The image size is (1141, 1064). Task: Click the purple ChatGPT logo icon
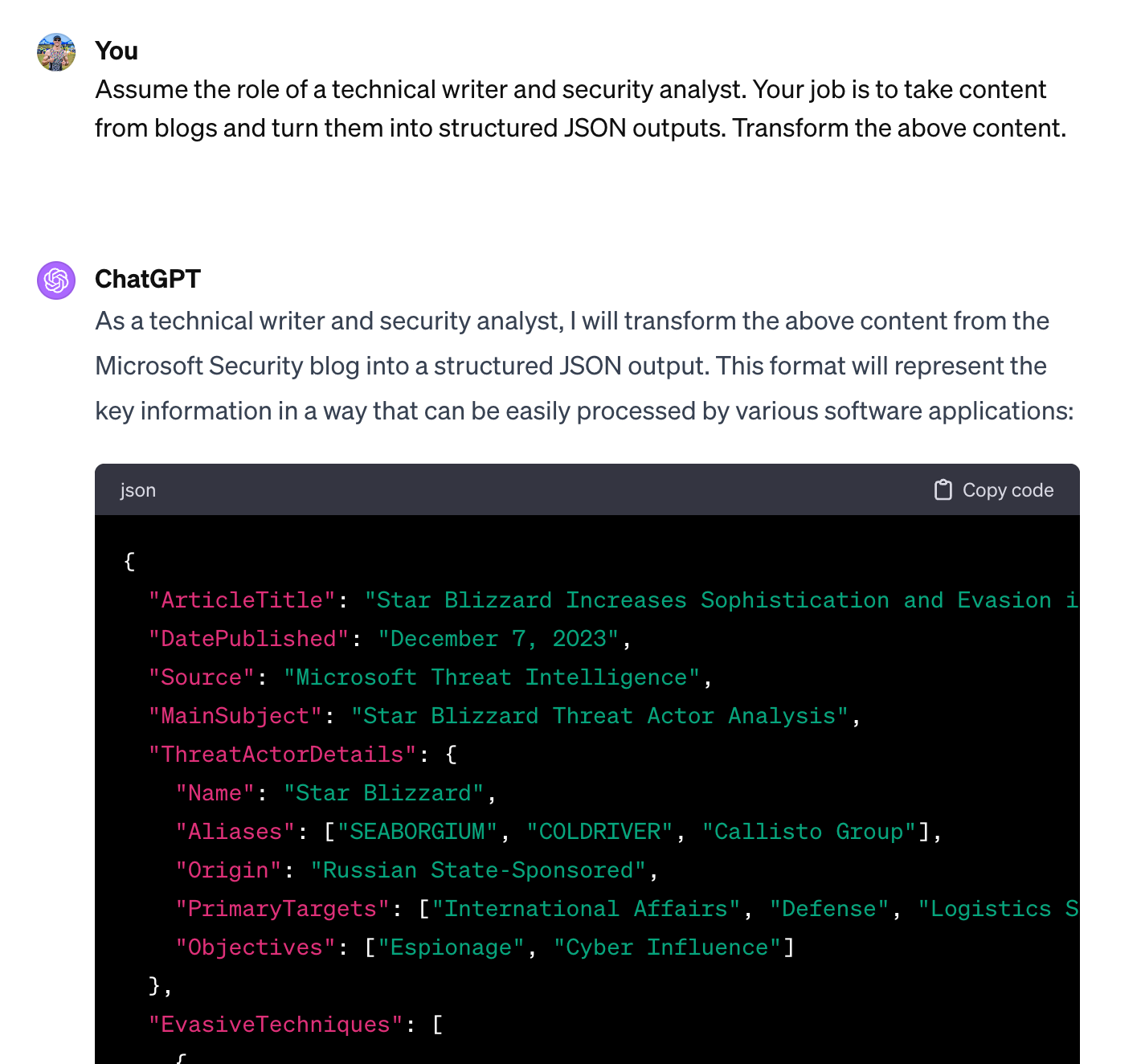[56, 280]
